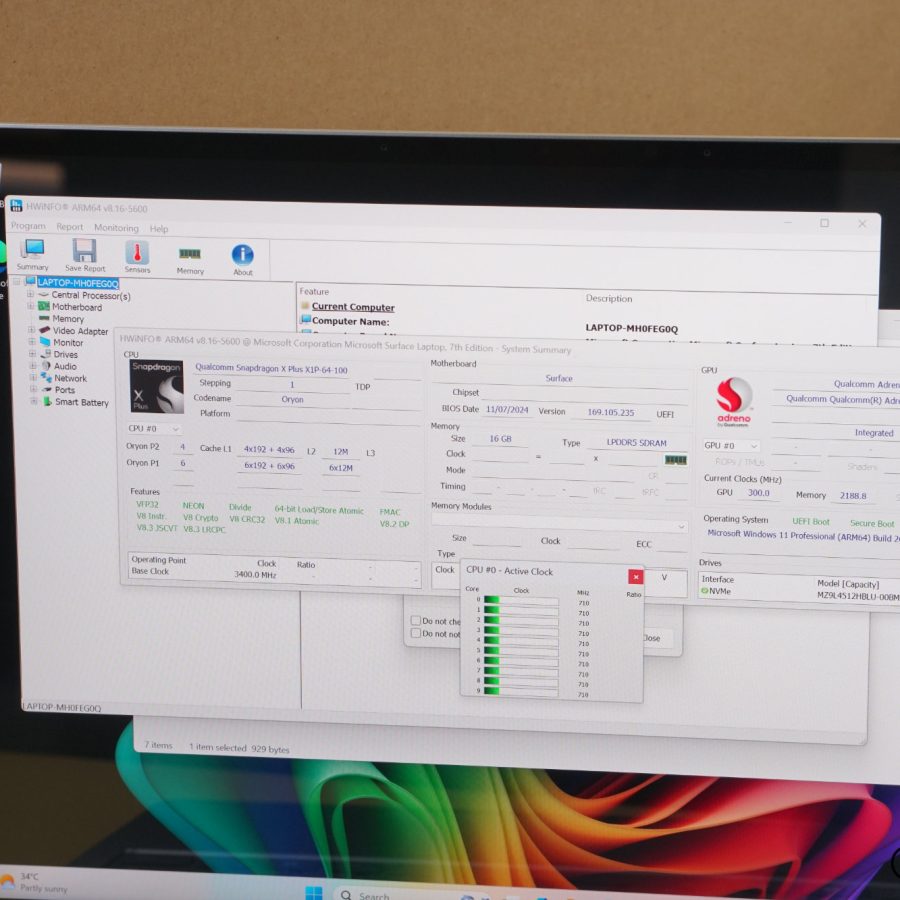Open the GPU #0 dropdown
The height and width of the screenshot is (900, 900).
pyautogui.click(x=731, y=445)
